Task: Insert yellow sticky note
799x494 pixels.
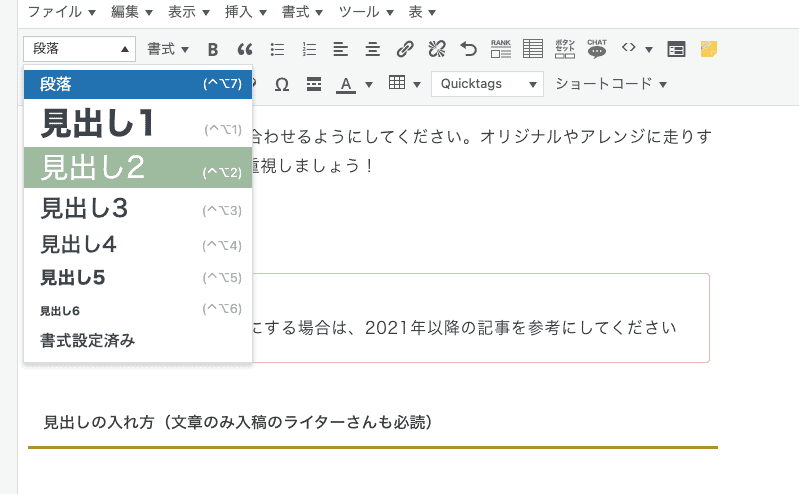Action: coord(709,49)
